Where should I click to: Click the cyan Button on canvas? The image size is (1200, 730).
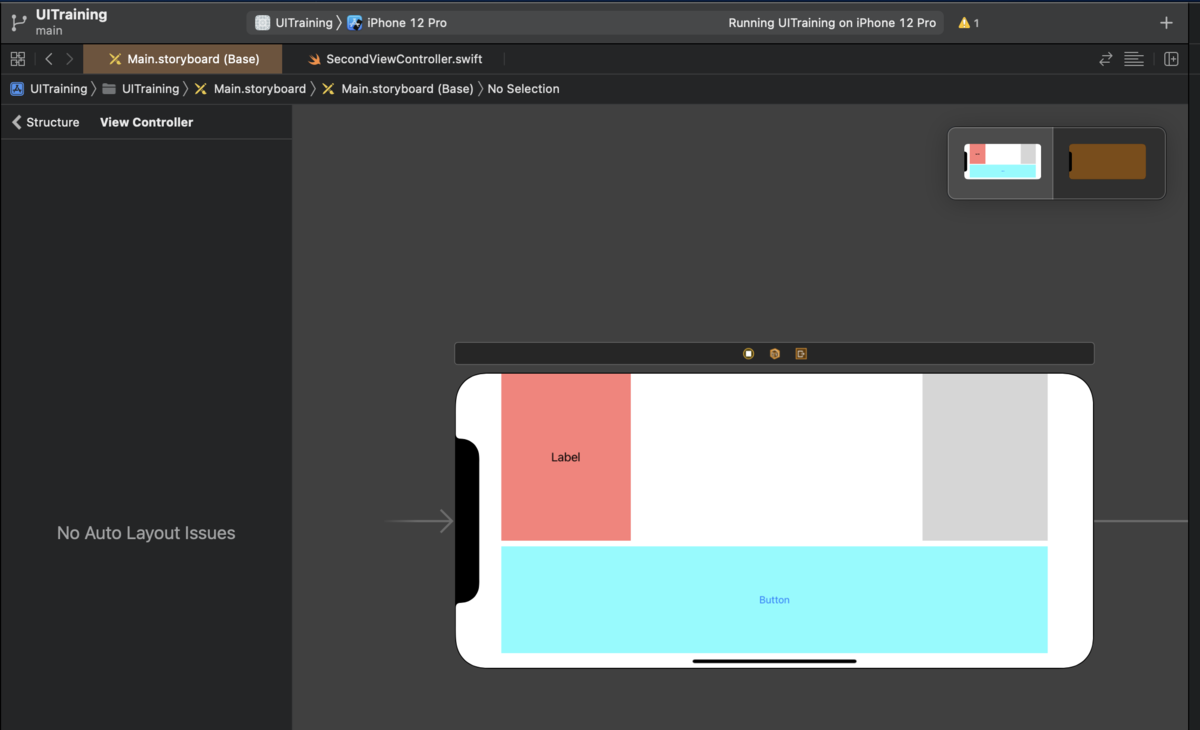coord(774,600)
